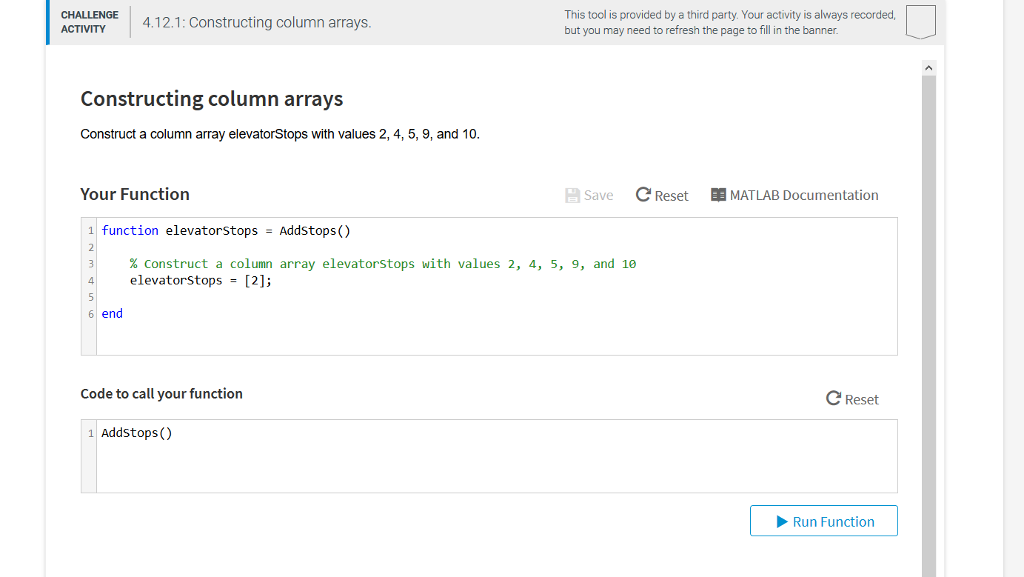
Task: Click the scrollbar up arrow
Action: (928, 67)
